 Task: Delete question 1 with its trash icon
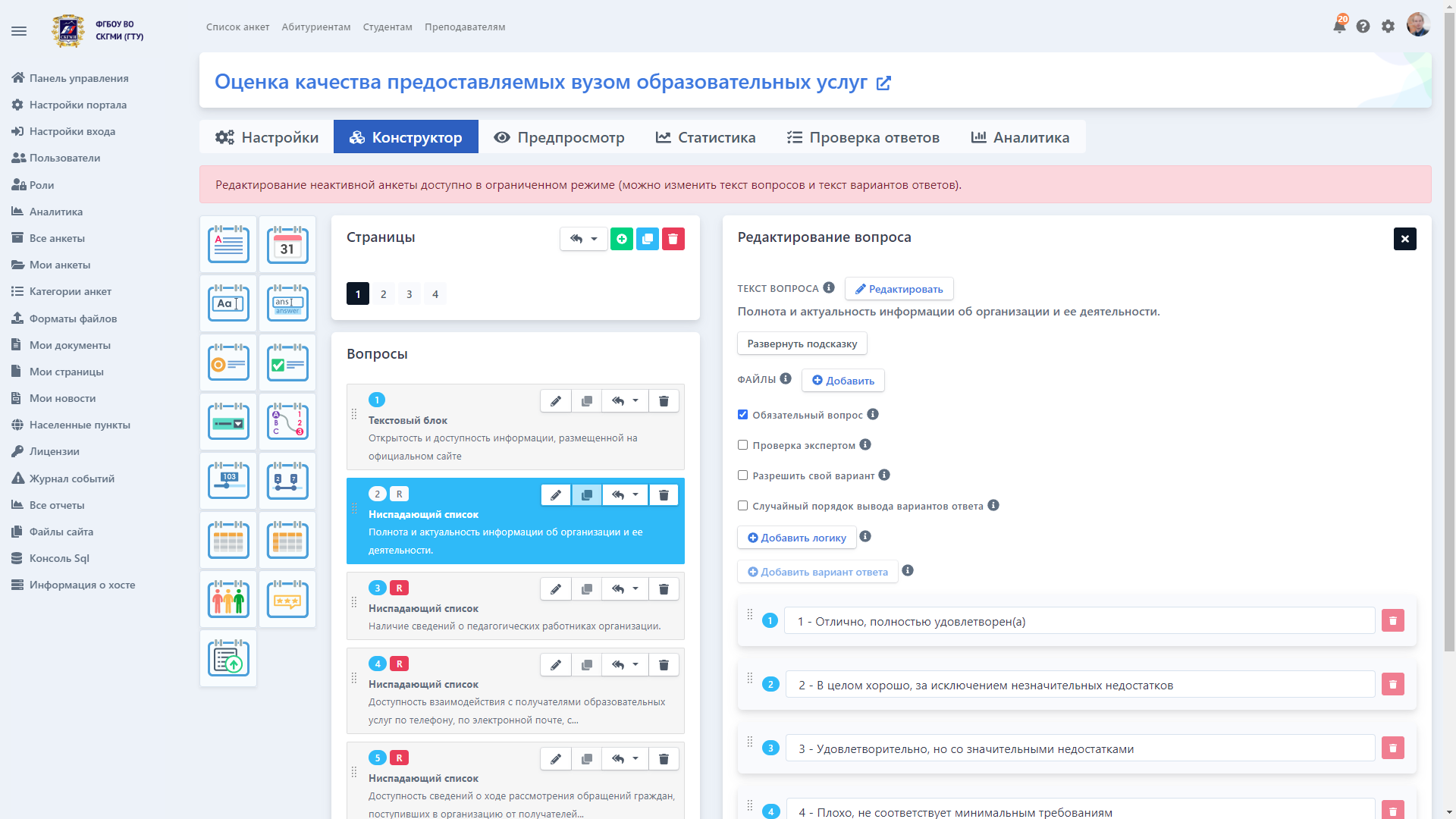[x=664, y=400]
